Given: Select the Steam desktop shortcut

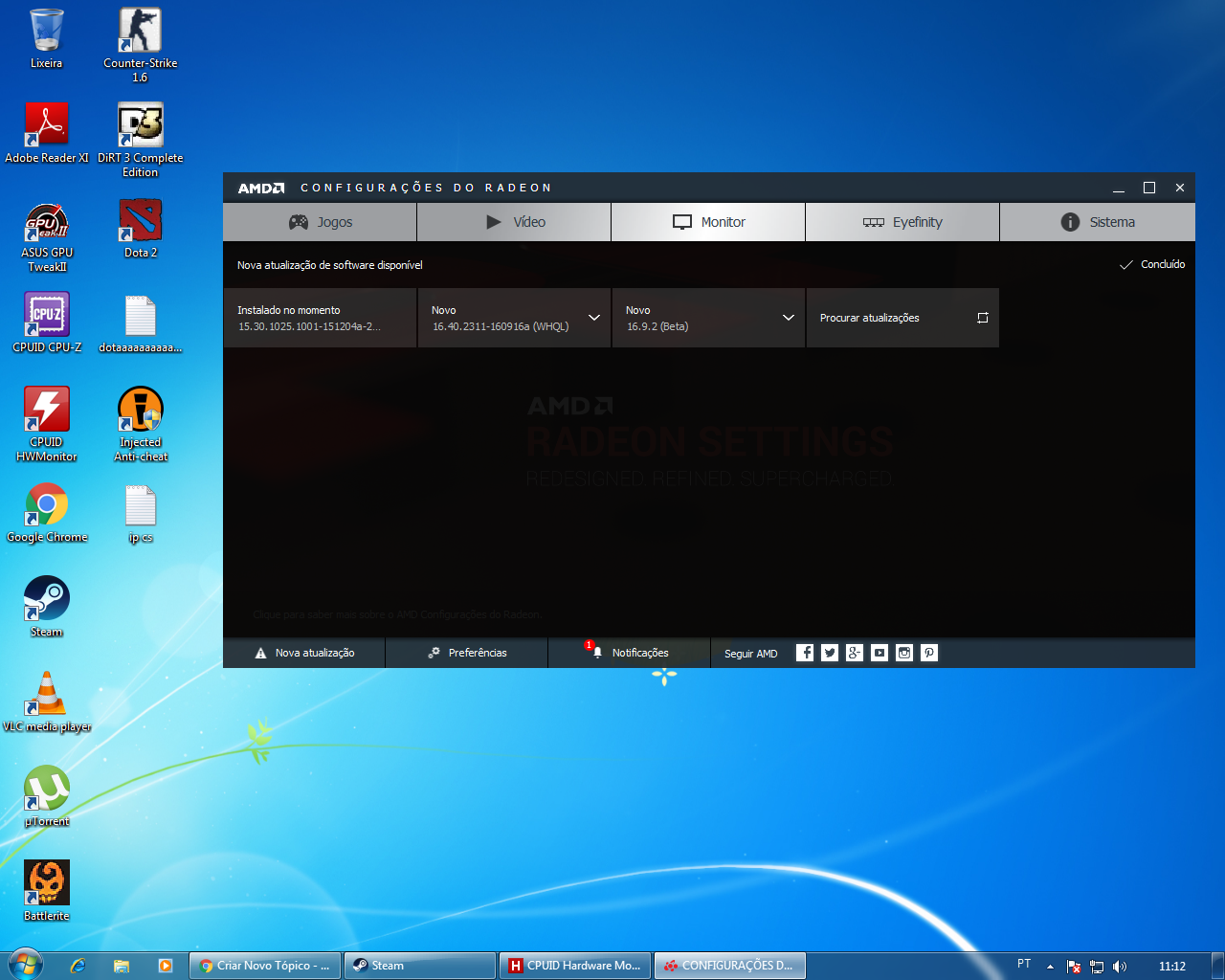Looking at the screenshot, I should coord(46,608).
